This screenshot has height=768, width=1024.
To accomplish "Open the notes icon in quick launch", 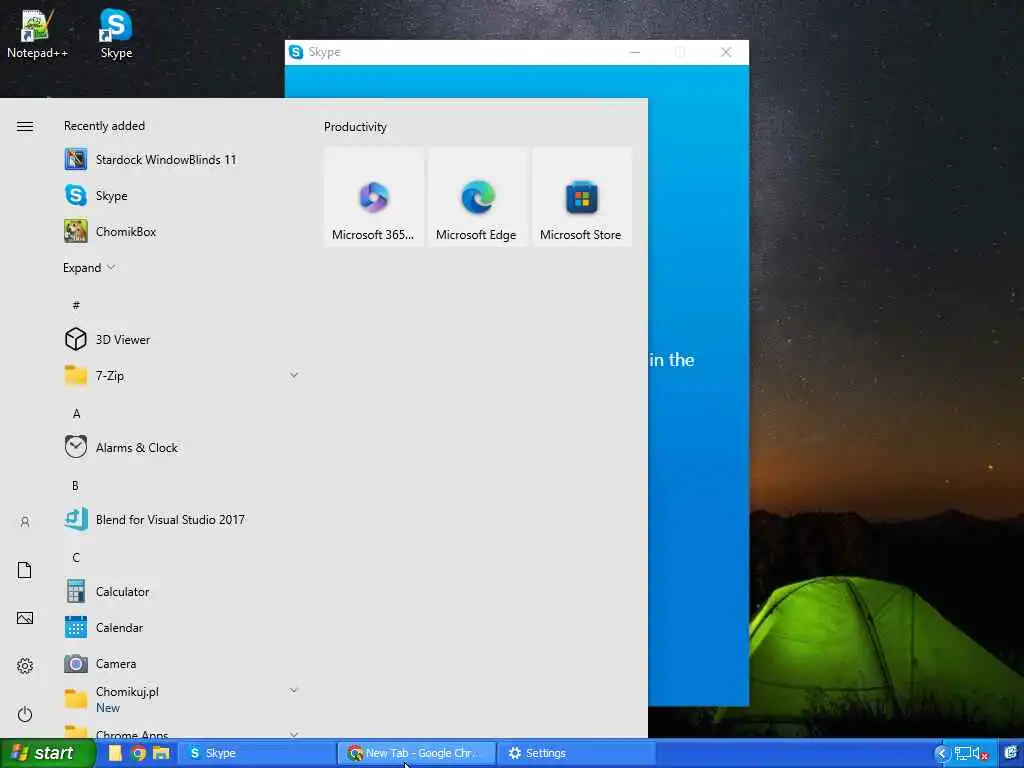I will (x=116, y=753).
